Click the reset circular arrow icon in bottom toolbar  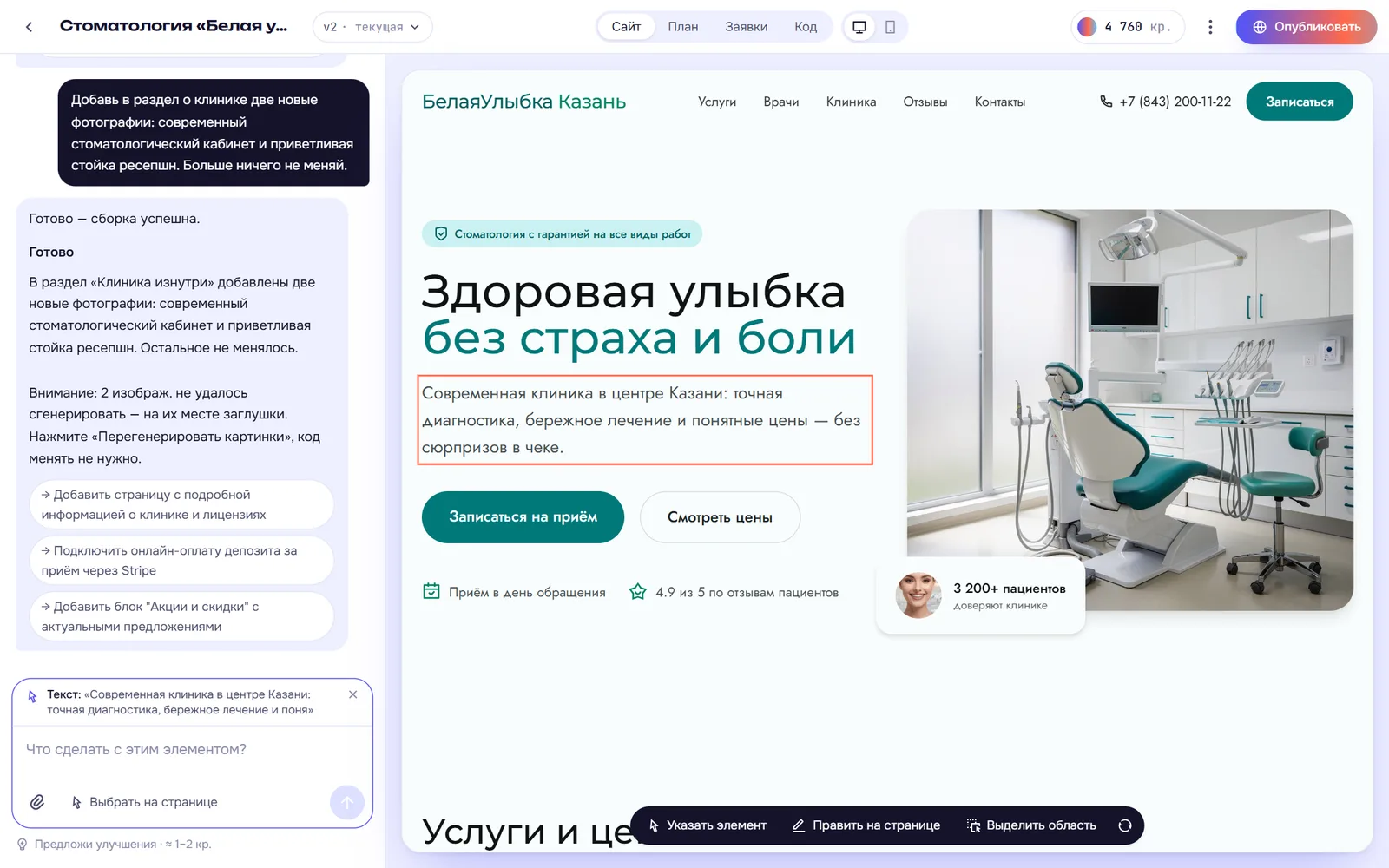click(x=1125, y=825)
